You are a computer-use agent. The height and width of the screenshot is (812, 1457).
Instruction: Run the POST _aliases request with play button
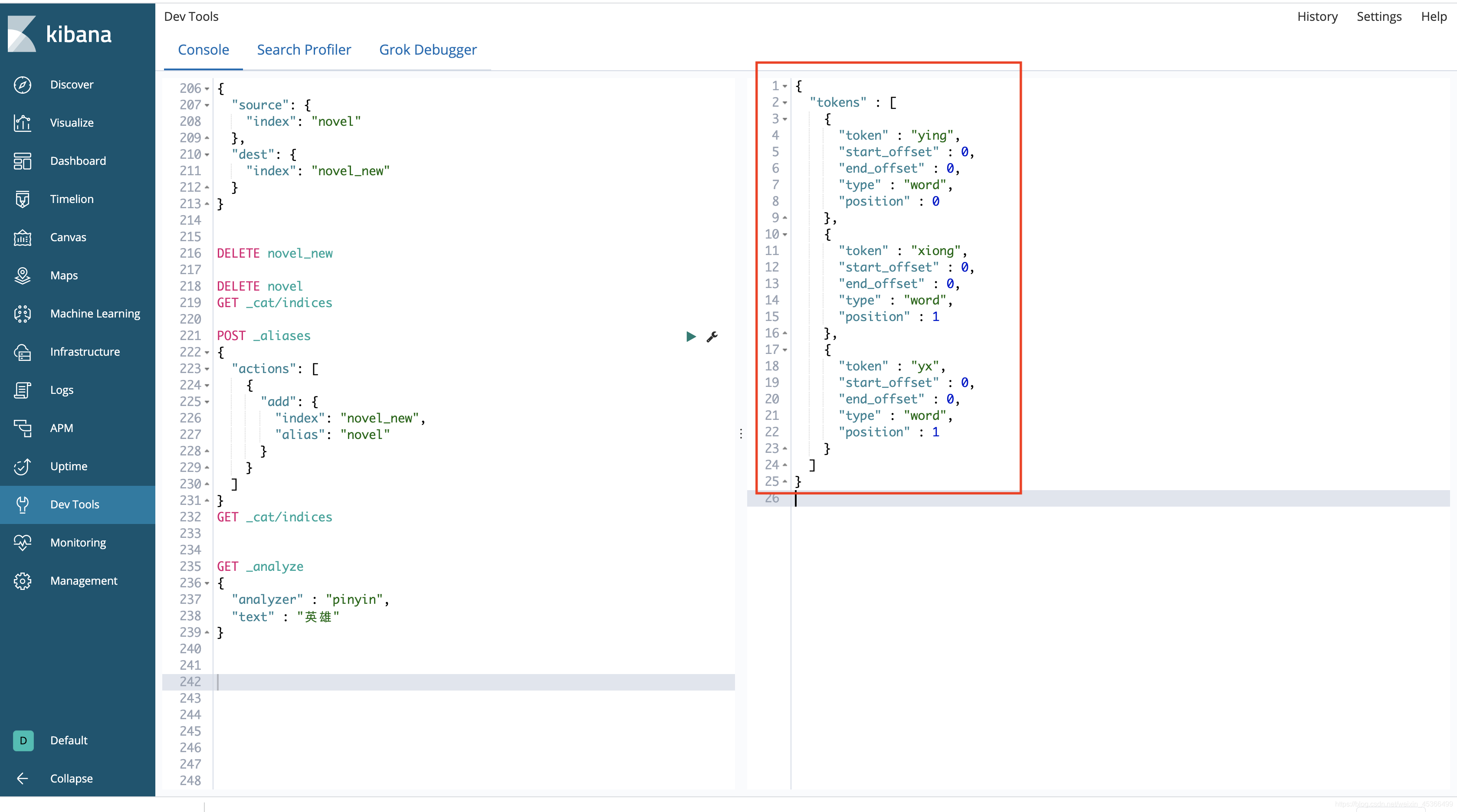point(691,337)
